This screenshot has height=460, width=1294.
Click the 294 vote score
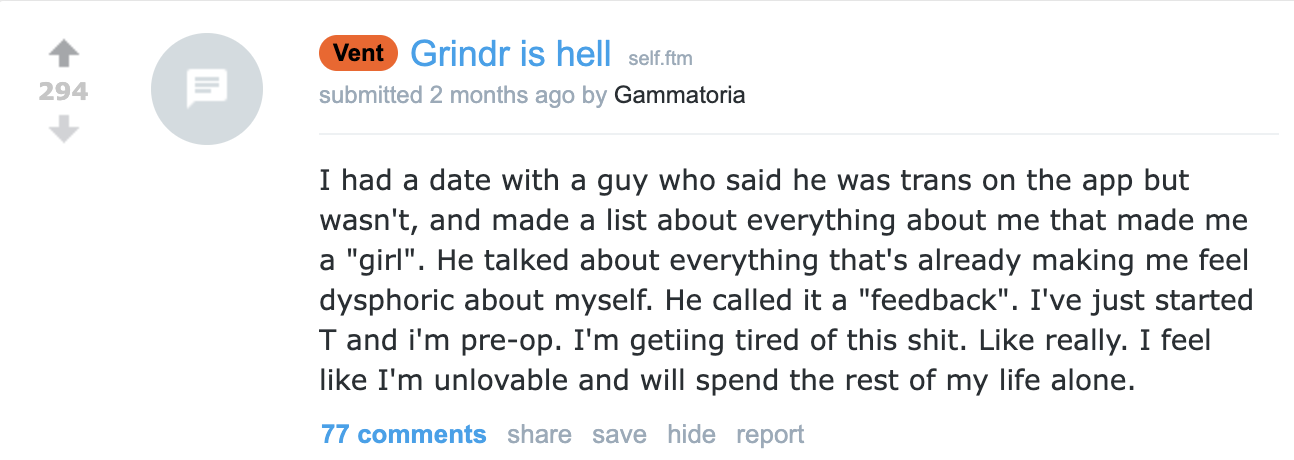63,92
